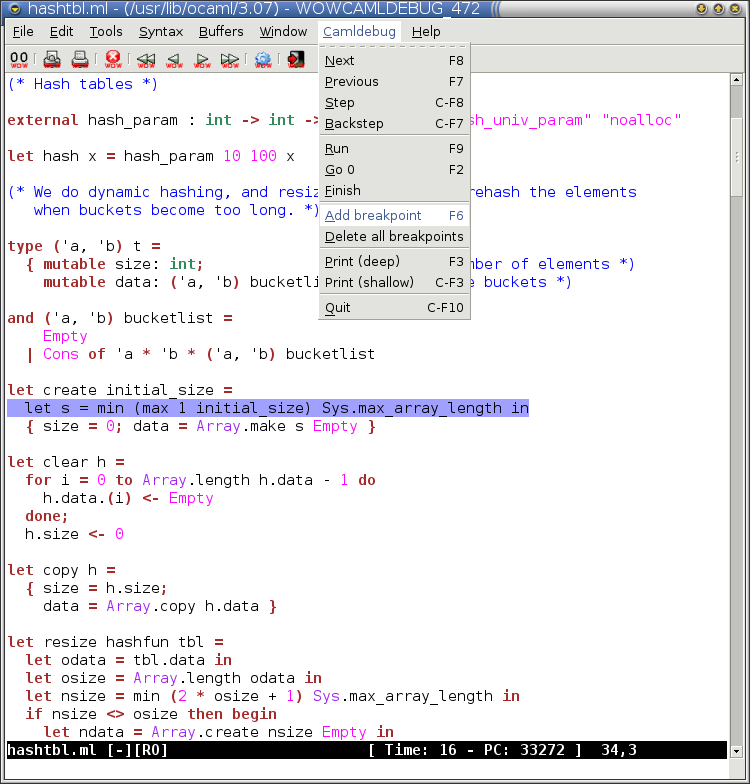The height and width of the screenshot is (784, 750).
Task: Click the printer toolbar icon
Action: 80,59
